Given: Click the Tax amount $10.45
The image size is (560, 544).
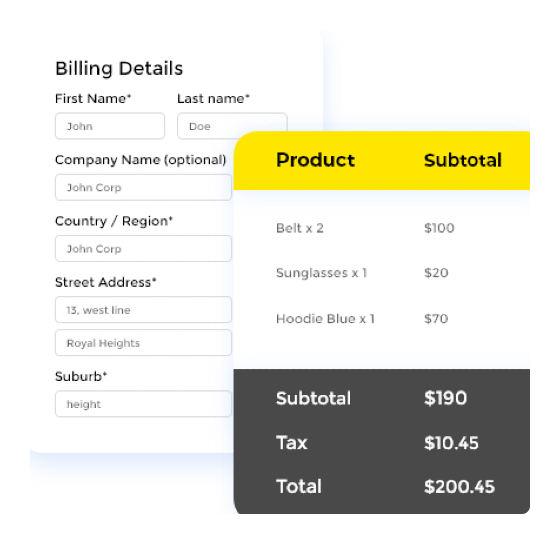Looking at the screenshot, I should [x=451, y=443].
